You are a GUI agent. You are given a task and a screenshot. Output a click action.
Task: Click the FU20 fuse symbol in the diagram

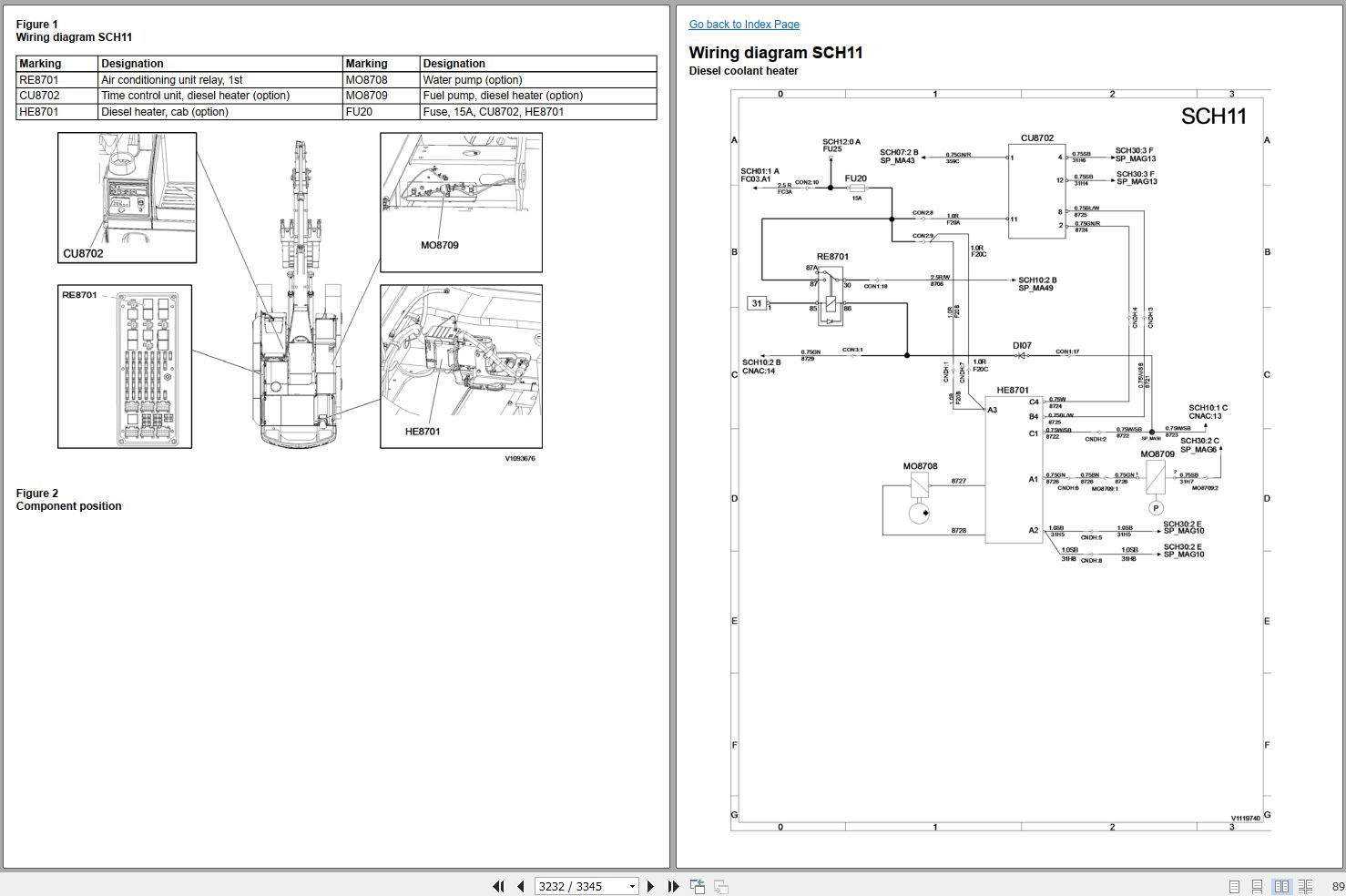click(856, 189)
